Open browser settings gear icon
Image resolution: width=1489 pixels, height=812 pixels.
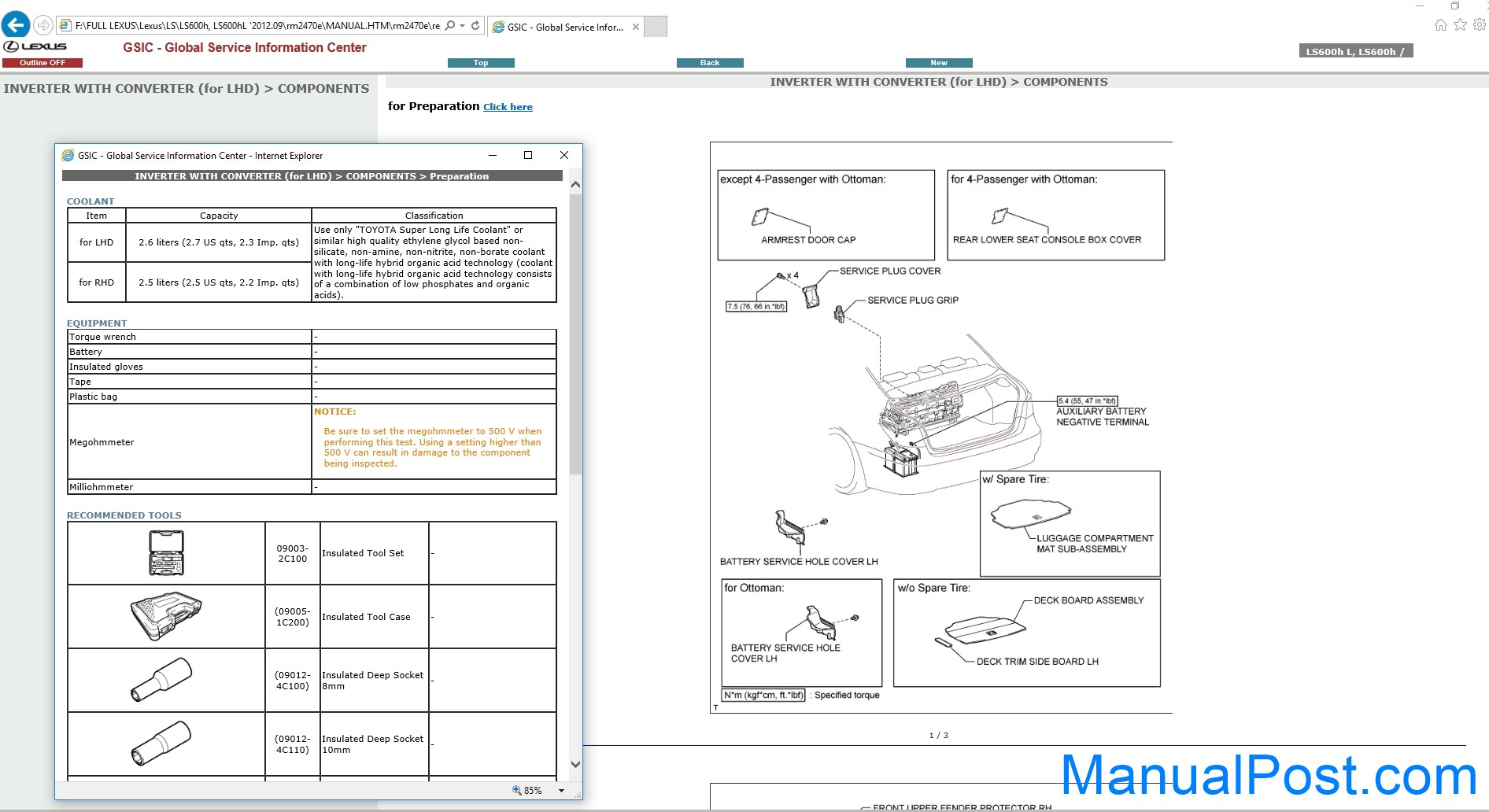click(x=1480, y=25)
